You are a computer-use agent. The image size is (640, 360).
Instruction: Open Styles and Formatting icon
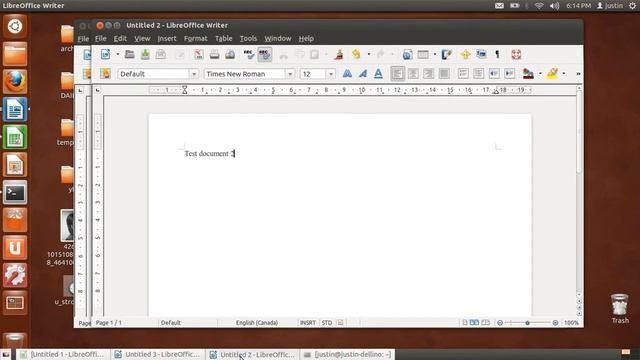click(105, 73)
